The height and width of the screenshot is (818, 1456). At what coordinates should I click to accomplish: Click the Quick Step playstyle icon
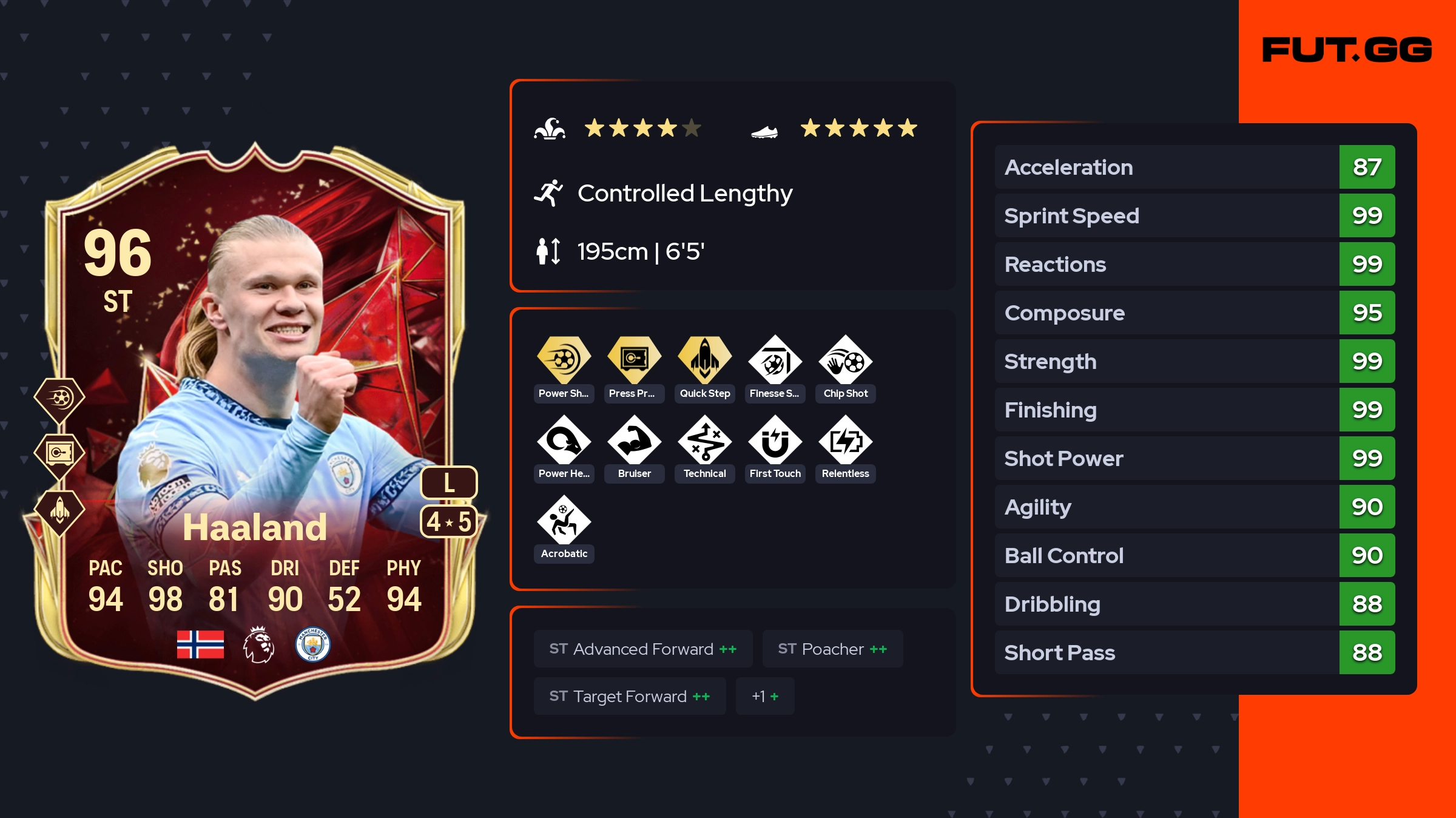coord(704,360)
